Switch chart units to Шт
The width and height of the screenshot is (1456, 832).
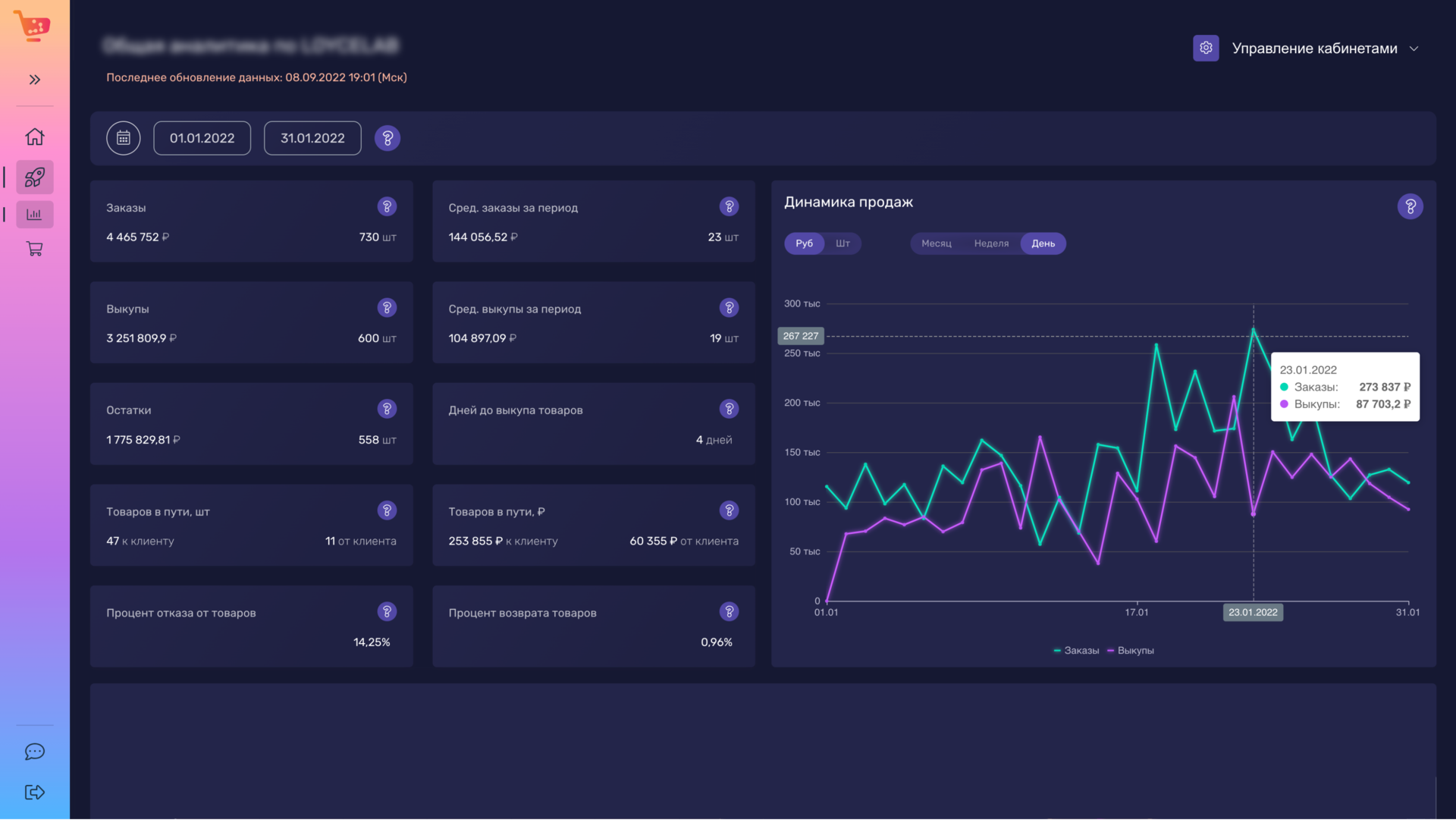[x=843, y=243]
